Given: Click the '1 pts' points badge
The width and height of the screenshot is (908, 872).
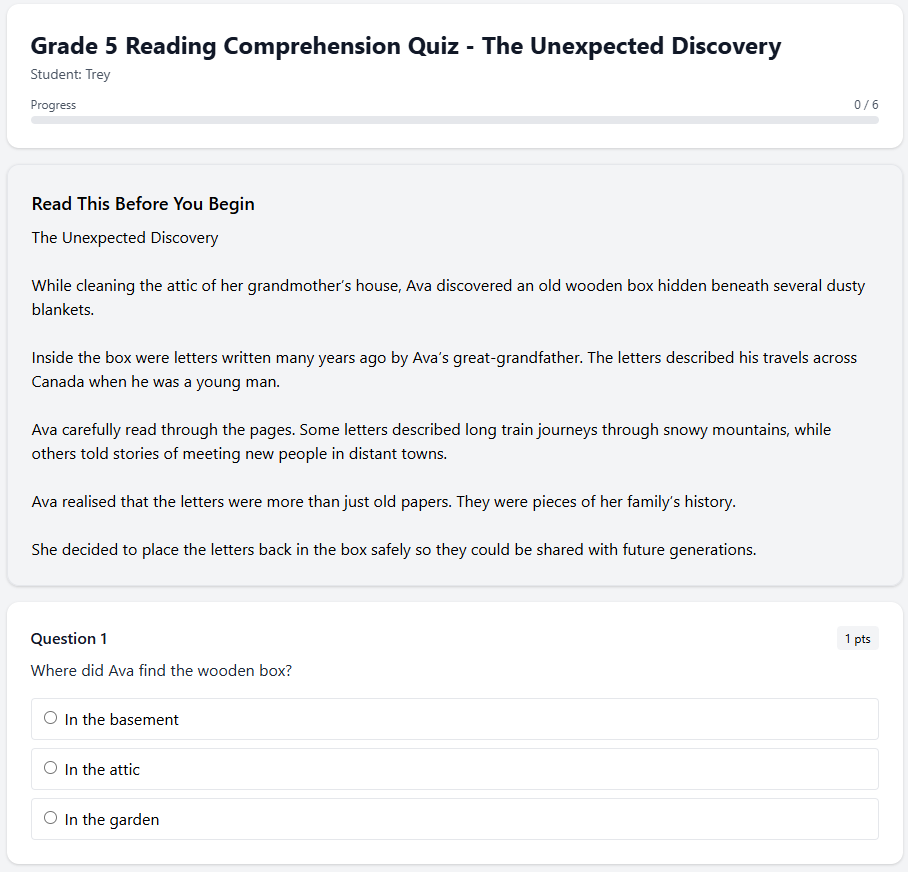Looking at the screenshot, I should (x=857, y=638).
